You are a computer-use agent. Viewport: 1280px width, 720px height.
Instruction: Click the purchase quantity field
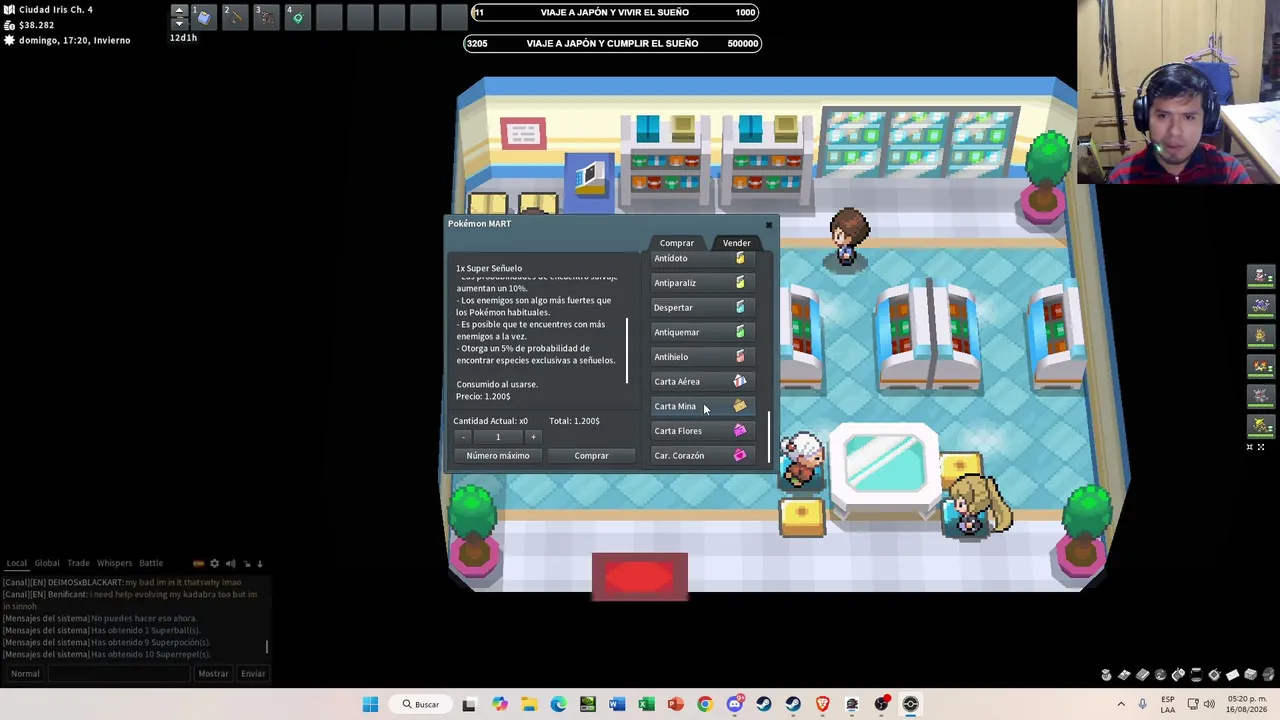tap(498, 437)
